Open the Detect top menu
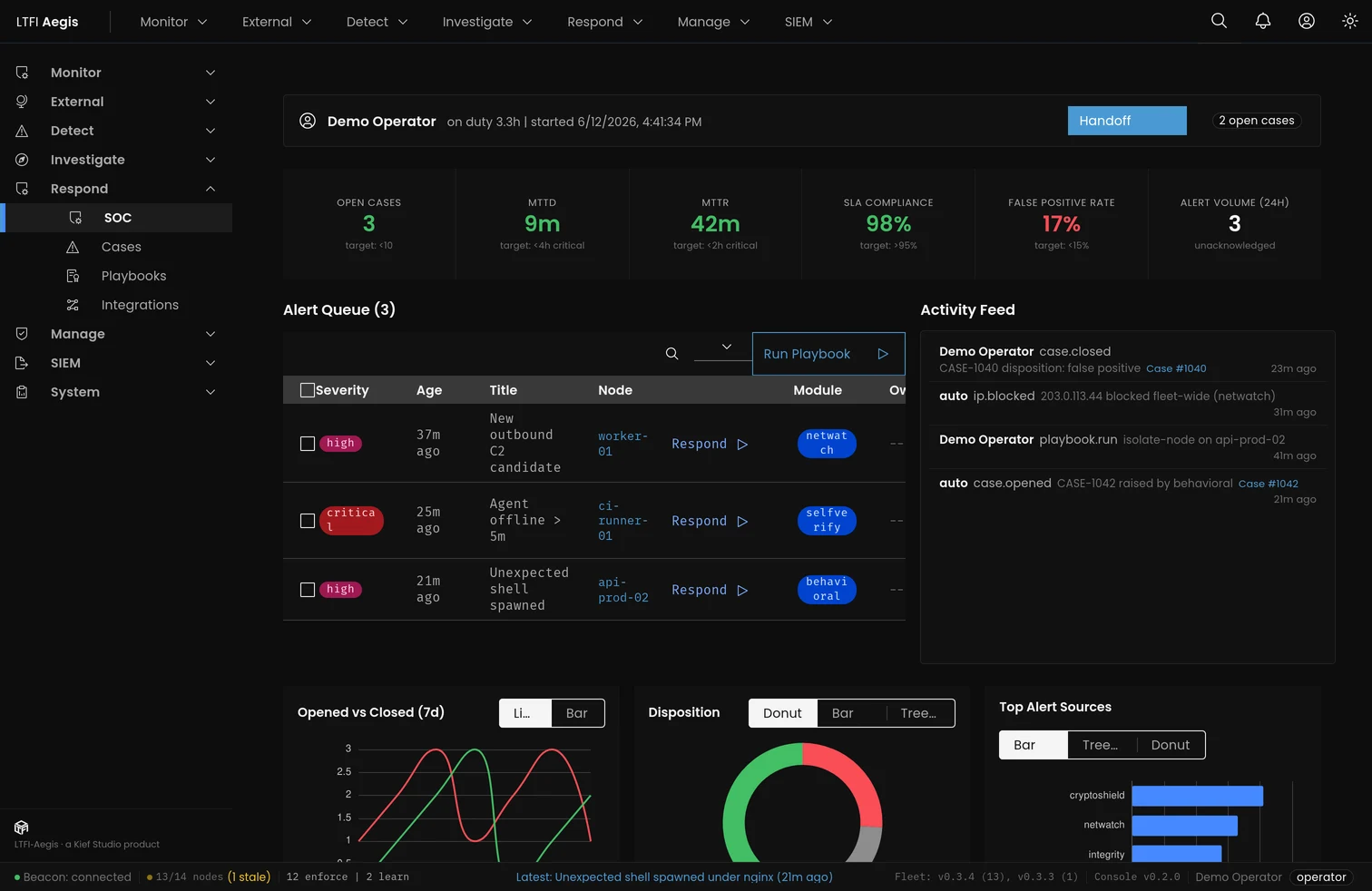The width and height of the screenshot is (1372, 891). [377, 22]
